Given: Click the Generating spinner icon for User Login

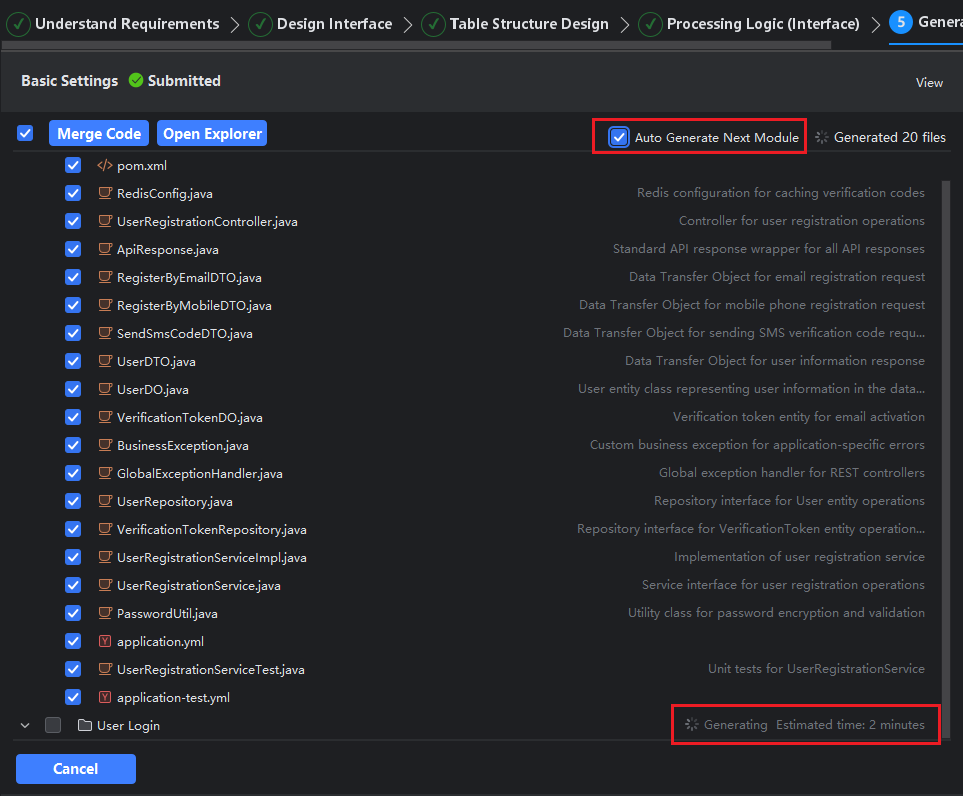Looking at the screenshot, I should pyautogui.click(x=691, y=724).
